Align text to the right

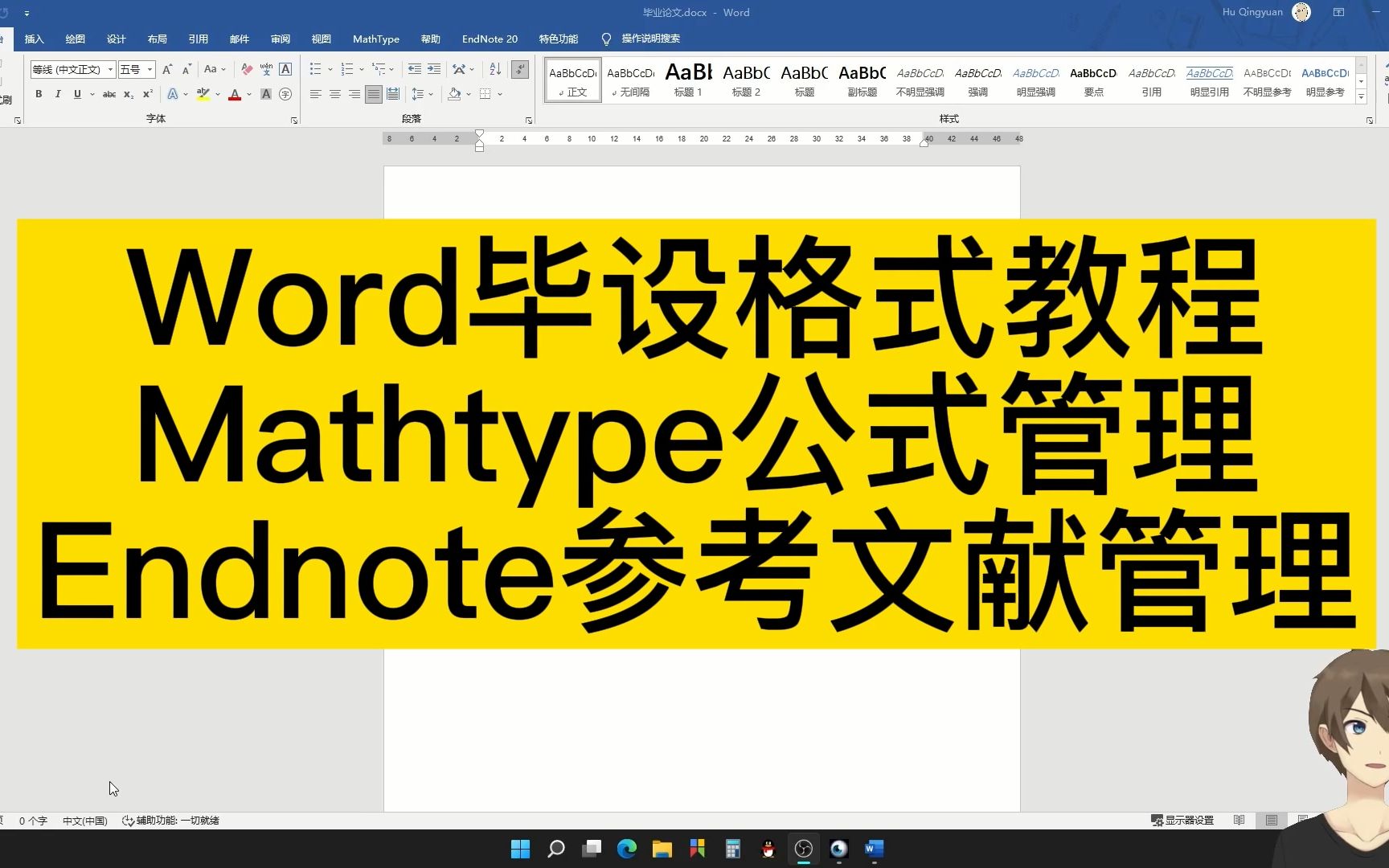[x=354, y=94]
